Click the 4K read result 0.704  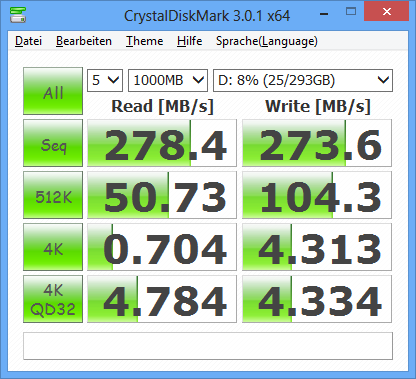(x=162, y=247)
